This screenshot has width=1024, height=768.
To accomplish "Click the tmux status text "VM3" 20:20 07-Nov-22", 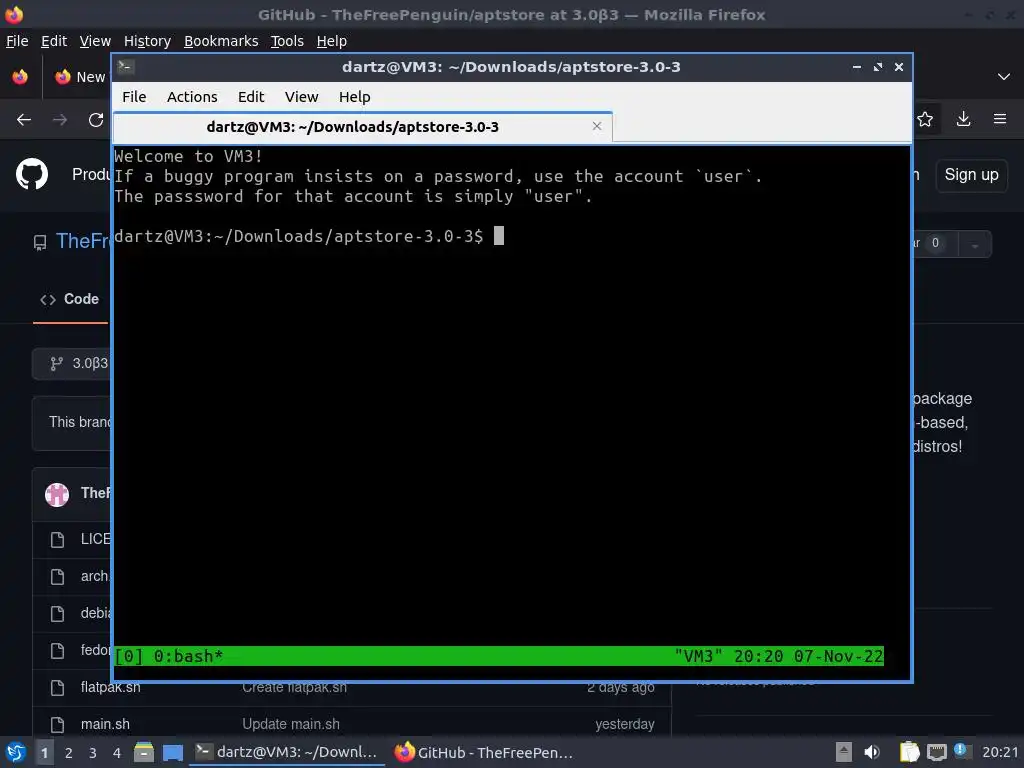I will coord(778,656).
